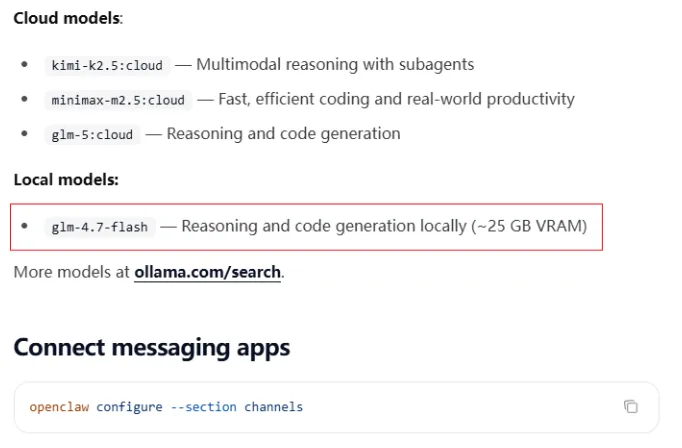Image resolution: width=682 pixels, height=448 pixels.
Task: Click "Multimodal reasoning with subagents" description
Action: [x=335, y=65]
